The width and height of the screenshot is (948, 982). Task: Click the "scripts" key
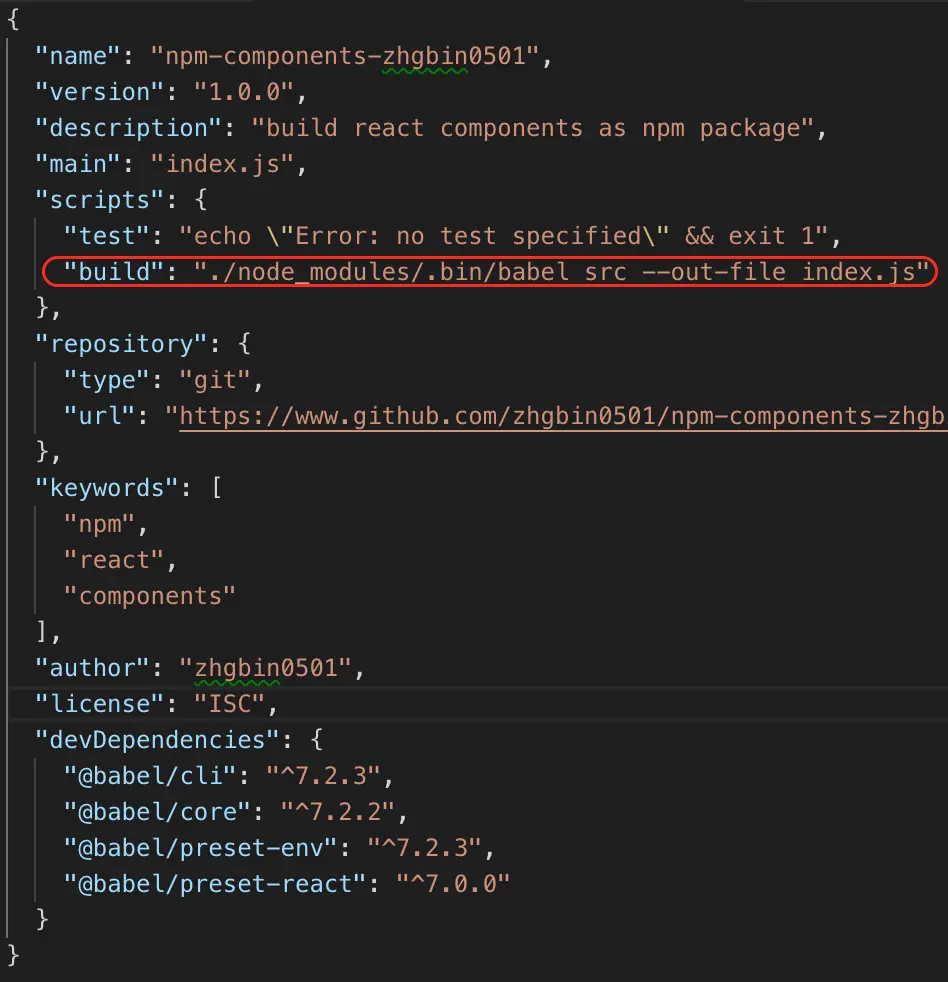[99, 200]
